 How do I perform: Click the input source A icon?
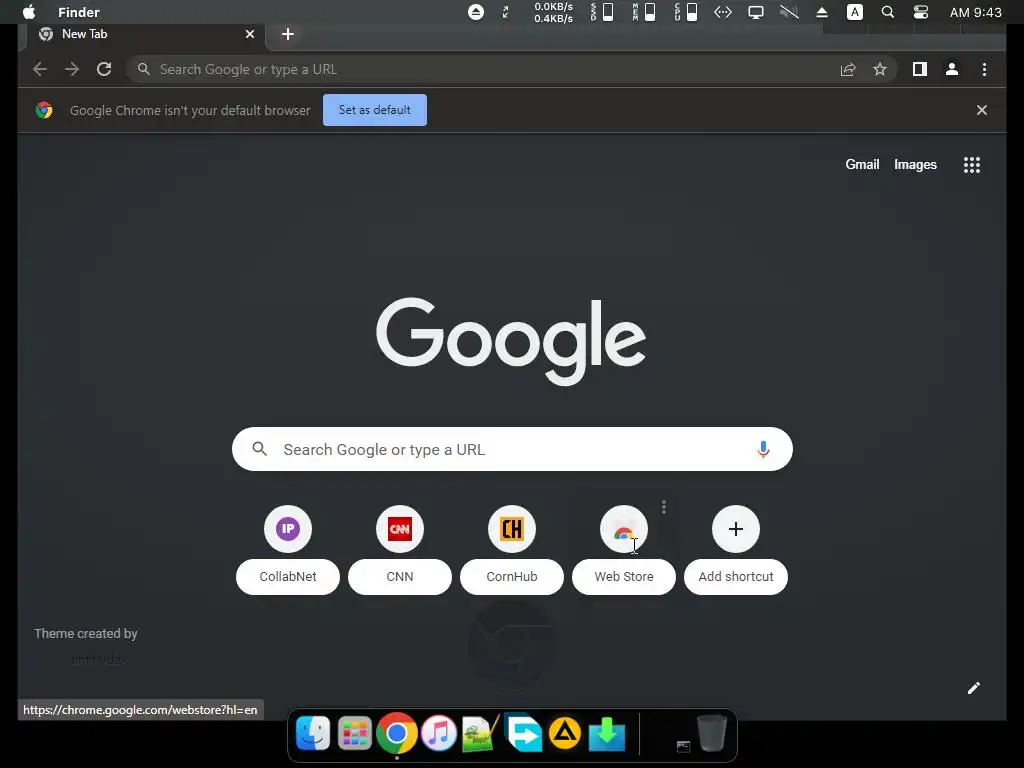coord(855,12)
